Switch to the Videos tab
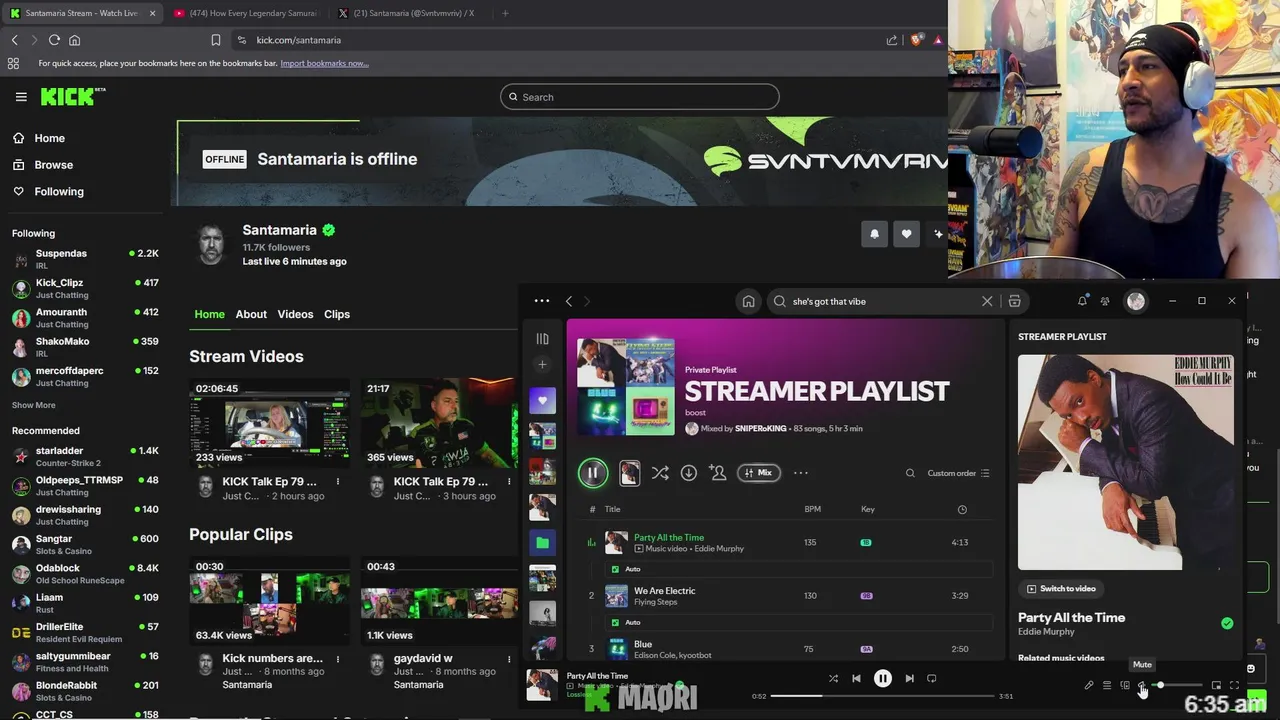 point(295,314)
